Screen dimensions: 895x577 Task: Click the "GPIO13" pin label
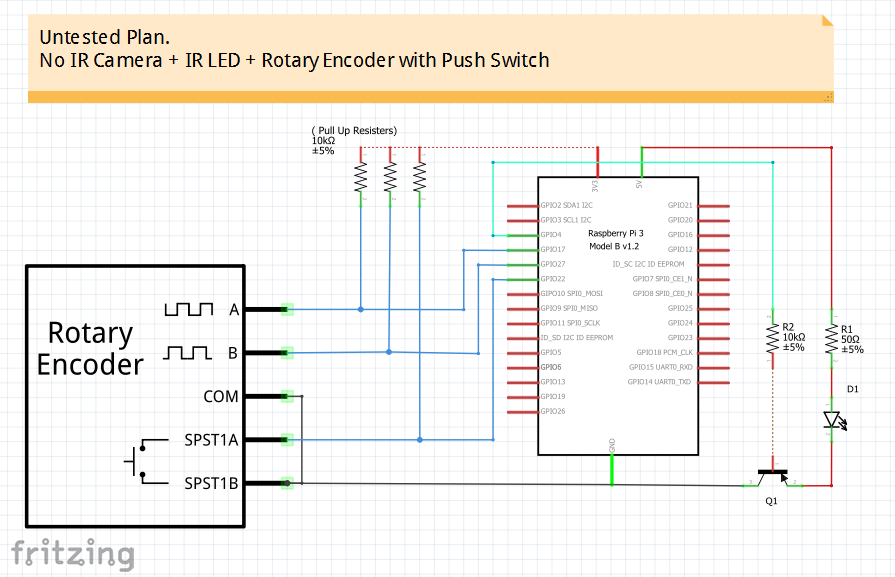(553, 382)
